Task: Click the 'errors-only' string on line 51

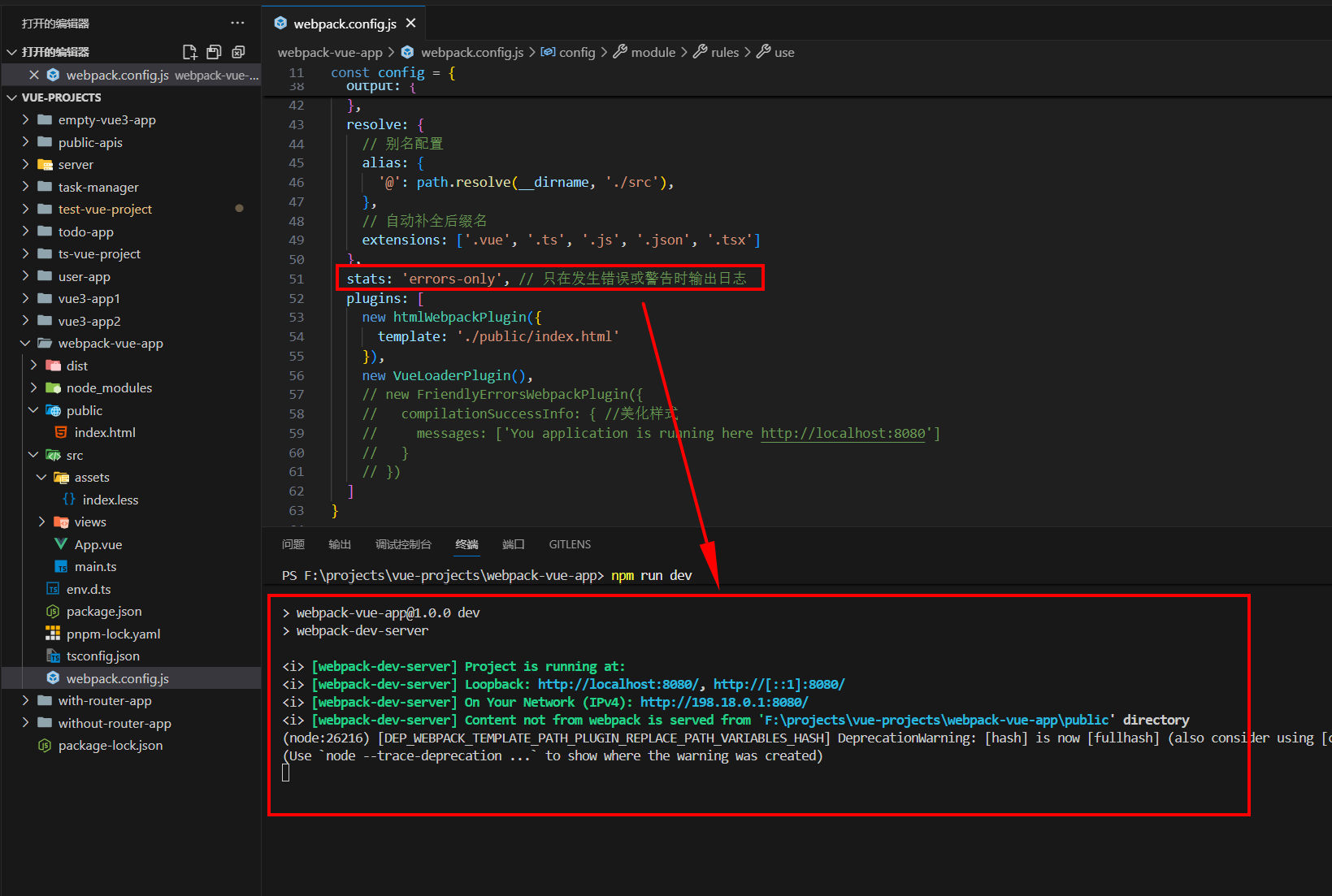Action: point(452,279)
